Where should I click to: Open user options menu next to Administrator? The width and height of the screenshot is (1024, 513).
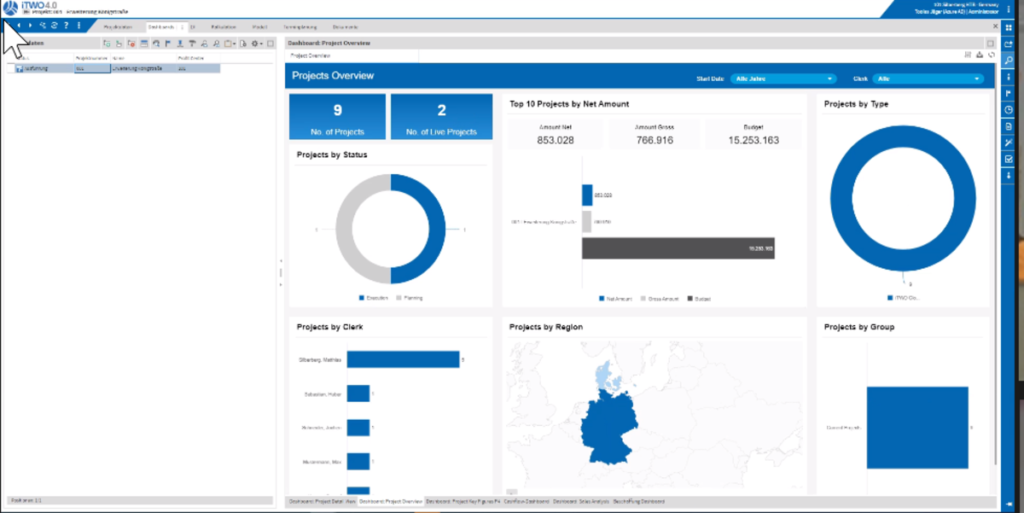(x=1009, y=8)
